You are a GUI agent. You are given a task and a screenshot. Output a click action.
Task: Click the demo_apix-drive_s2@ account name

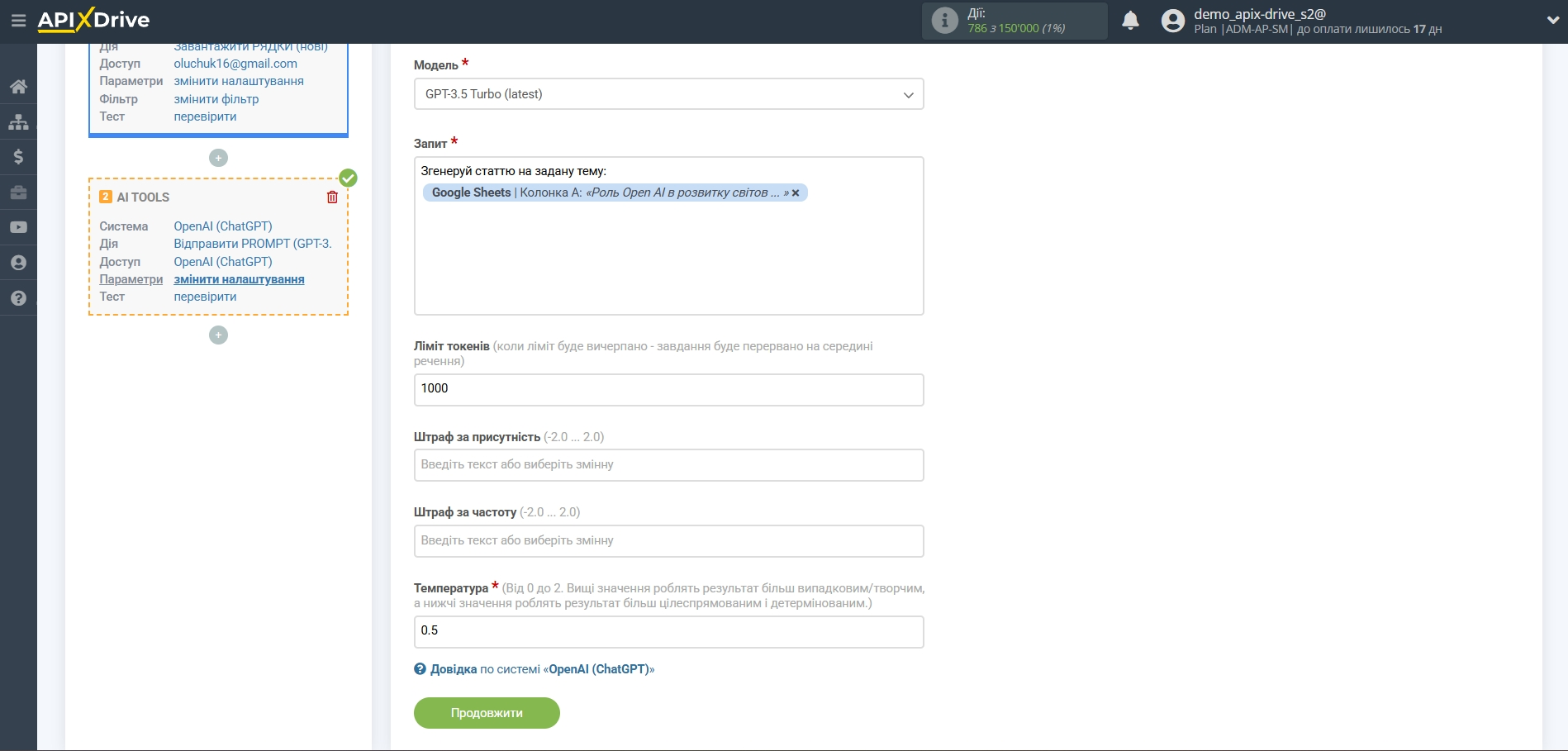click(1260, 14)
